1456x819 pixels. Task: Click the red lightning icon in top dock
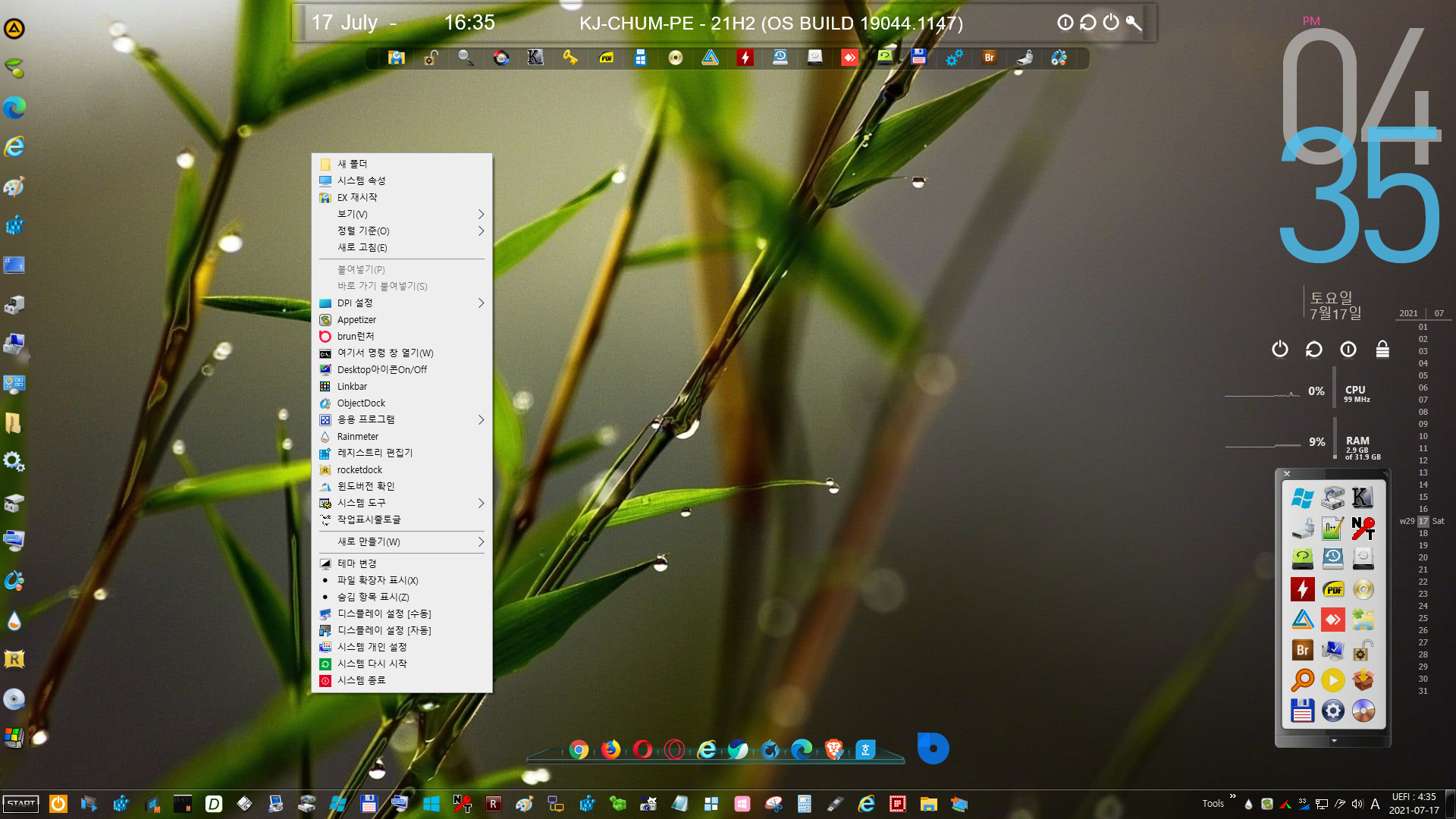click(745, 58)
